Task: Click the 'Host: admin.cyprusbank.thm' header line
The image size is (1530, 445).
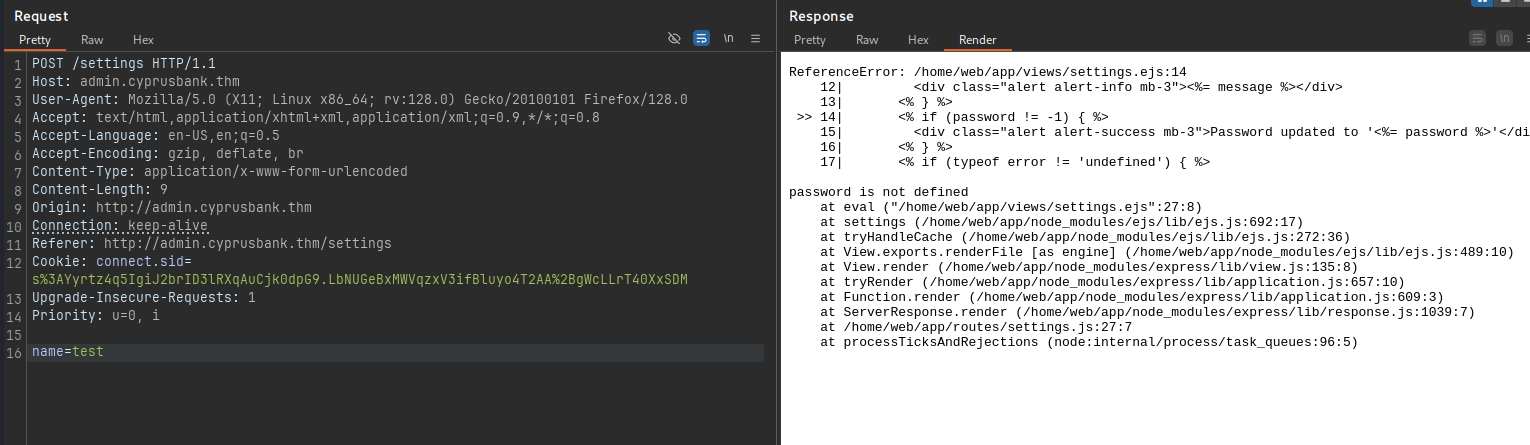Action: (x=136, y=82)
